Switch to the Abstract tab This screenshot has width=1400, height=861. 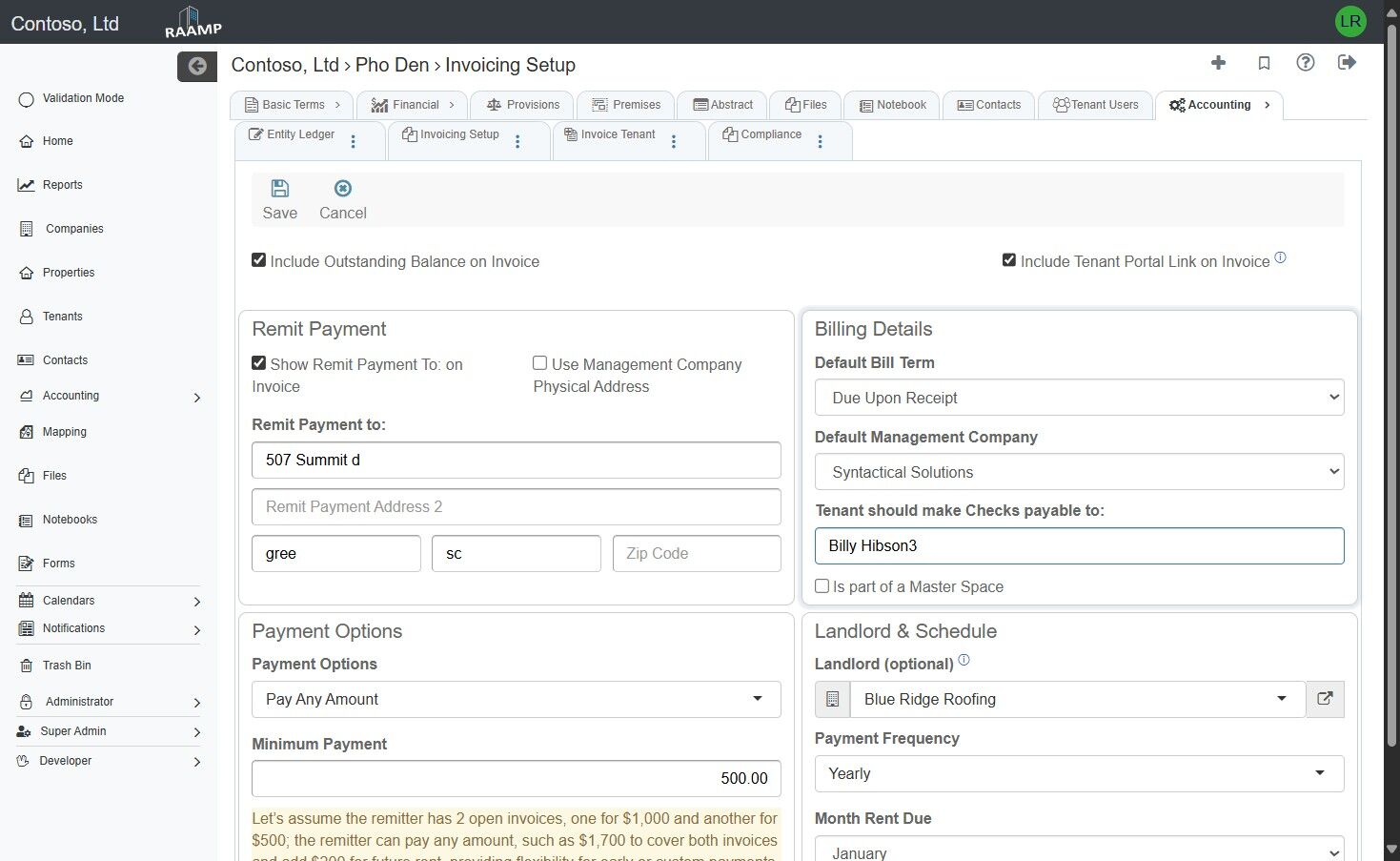(x=722, y=105)
